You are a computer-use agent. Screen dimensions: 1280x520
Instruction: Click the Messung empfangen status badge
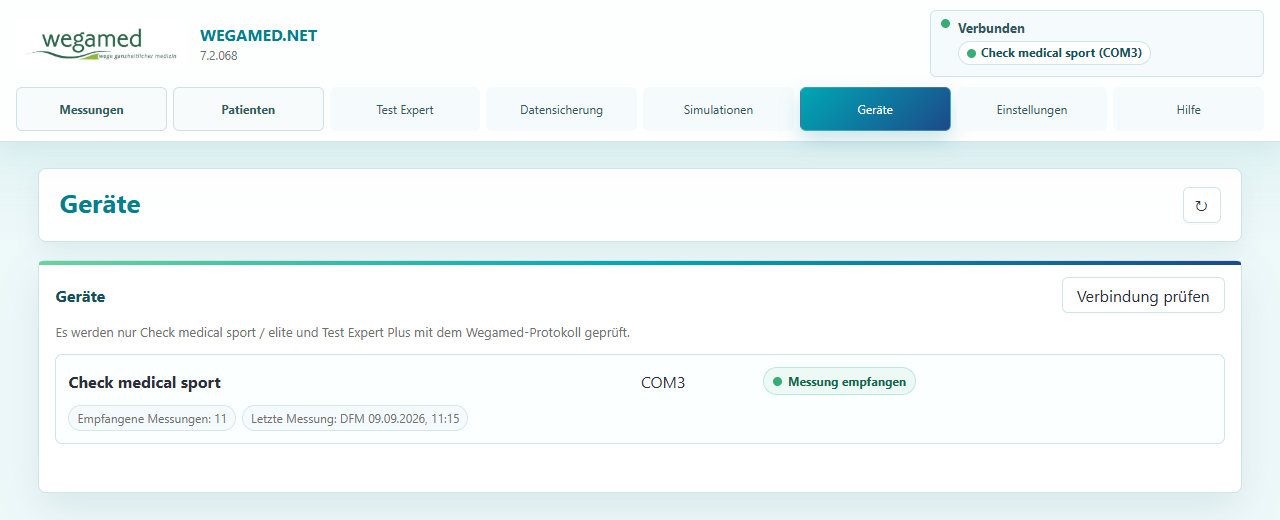click(839, 381)
